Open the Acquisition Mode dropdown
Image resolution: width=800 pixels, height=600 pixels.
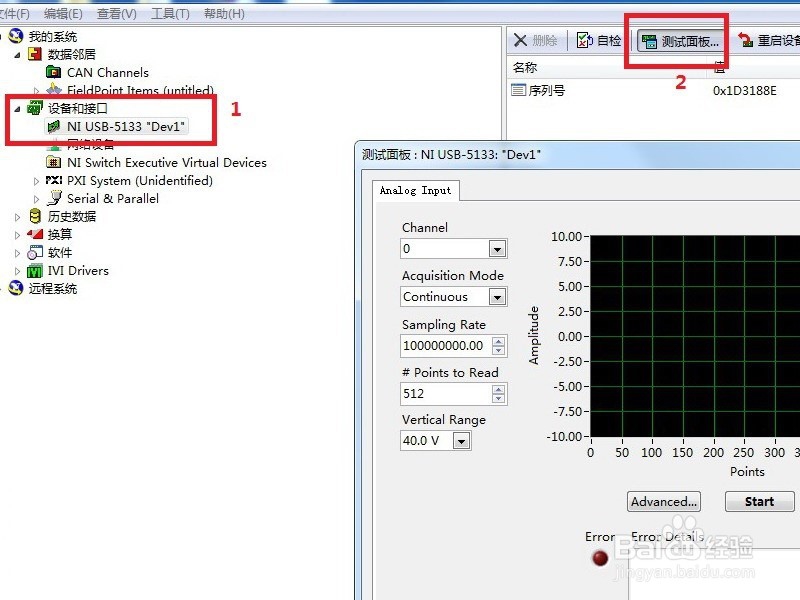[x=497, y=296]
